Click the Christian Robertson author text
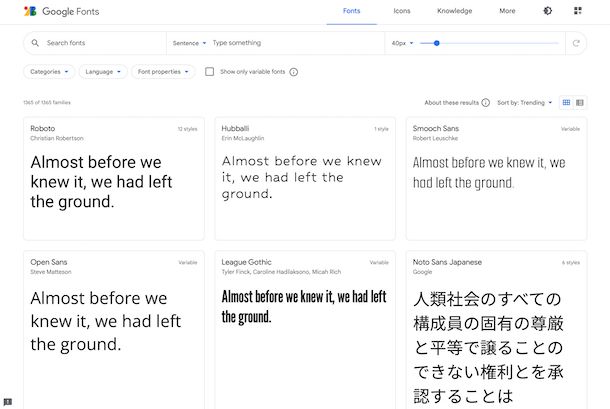This screenshot has width=610, height=409. (x=57, y=139)
